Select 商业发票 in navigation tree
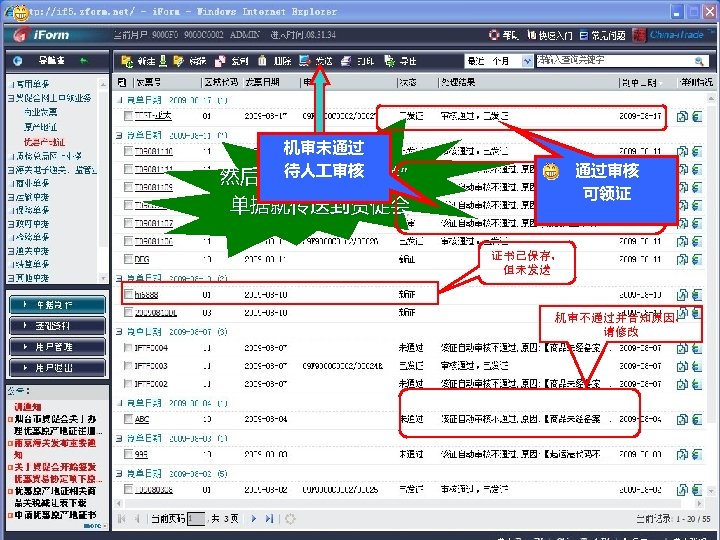The width and height of the screenshot is (720, 540). point(41,112)
